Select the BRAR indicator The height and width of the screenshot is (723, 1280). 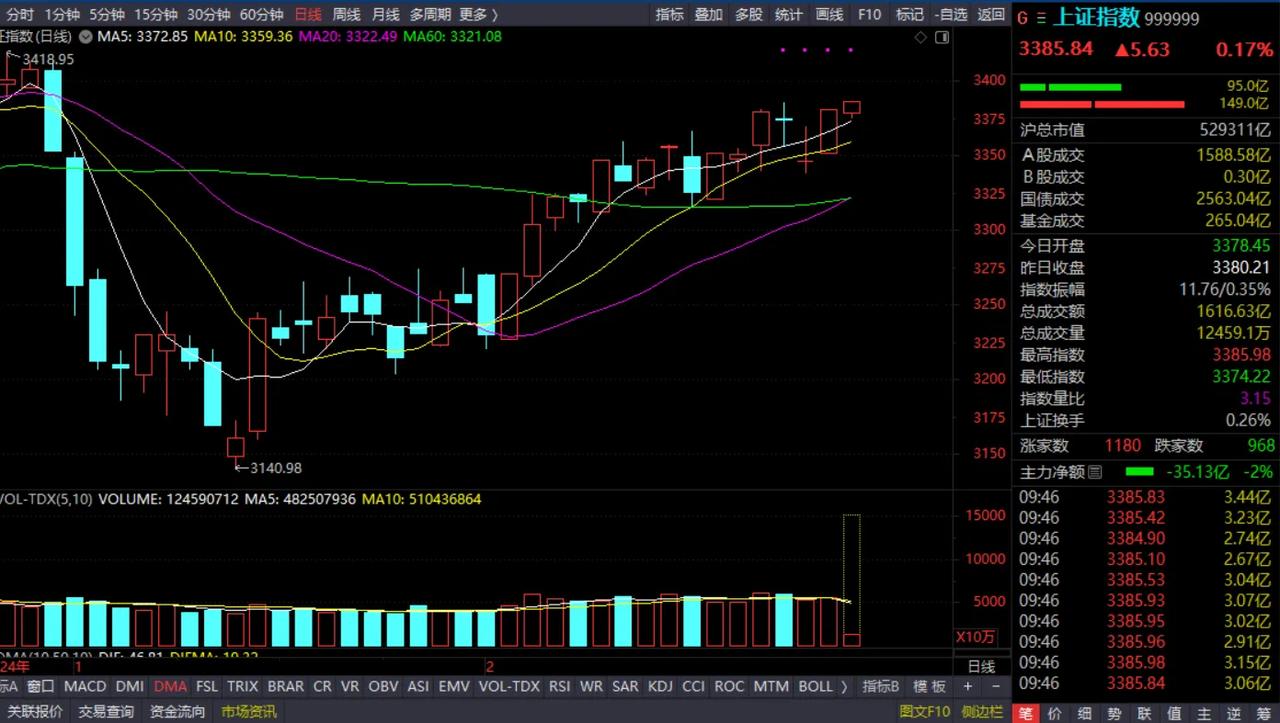click(286, 687)
